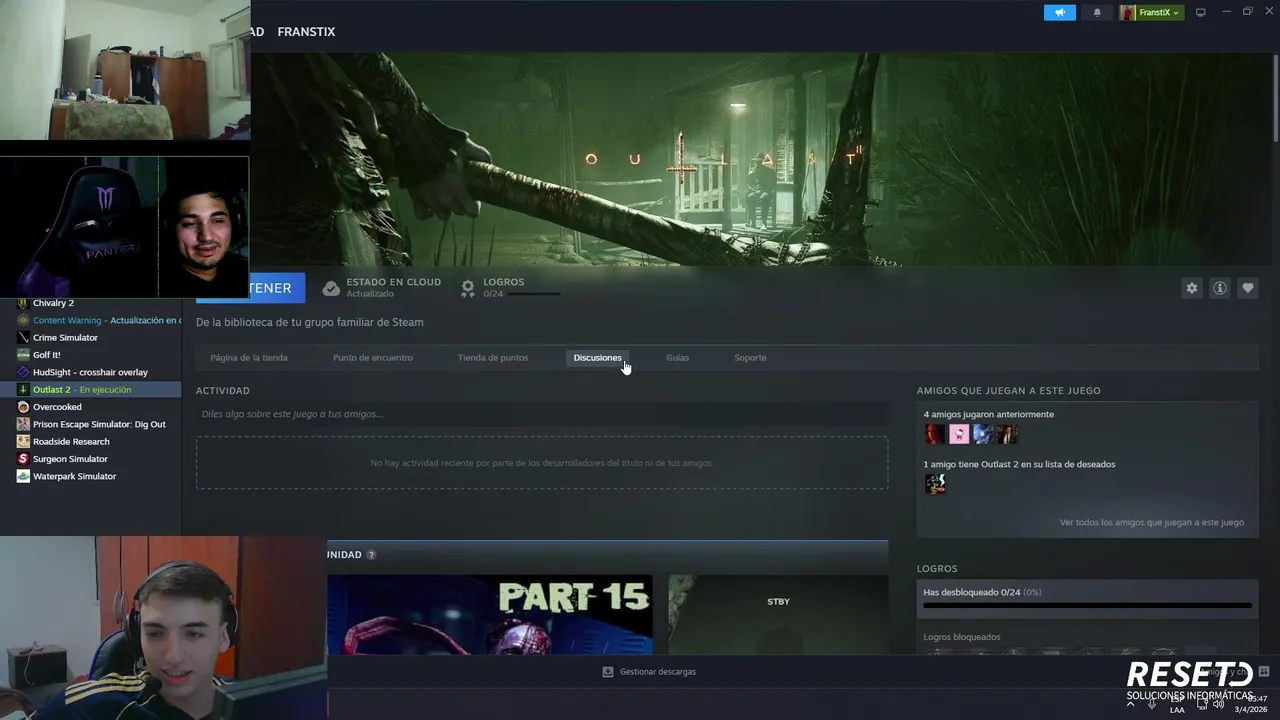Open the FRANSTIX top navigation menu
Viewport: 1280px width, 720px height.
click(306, 32)
